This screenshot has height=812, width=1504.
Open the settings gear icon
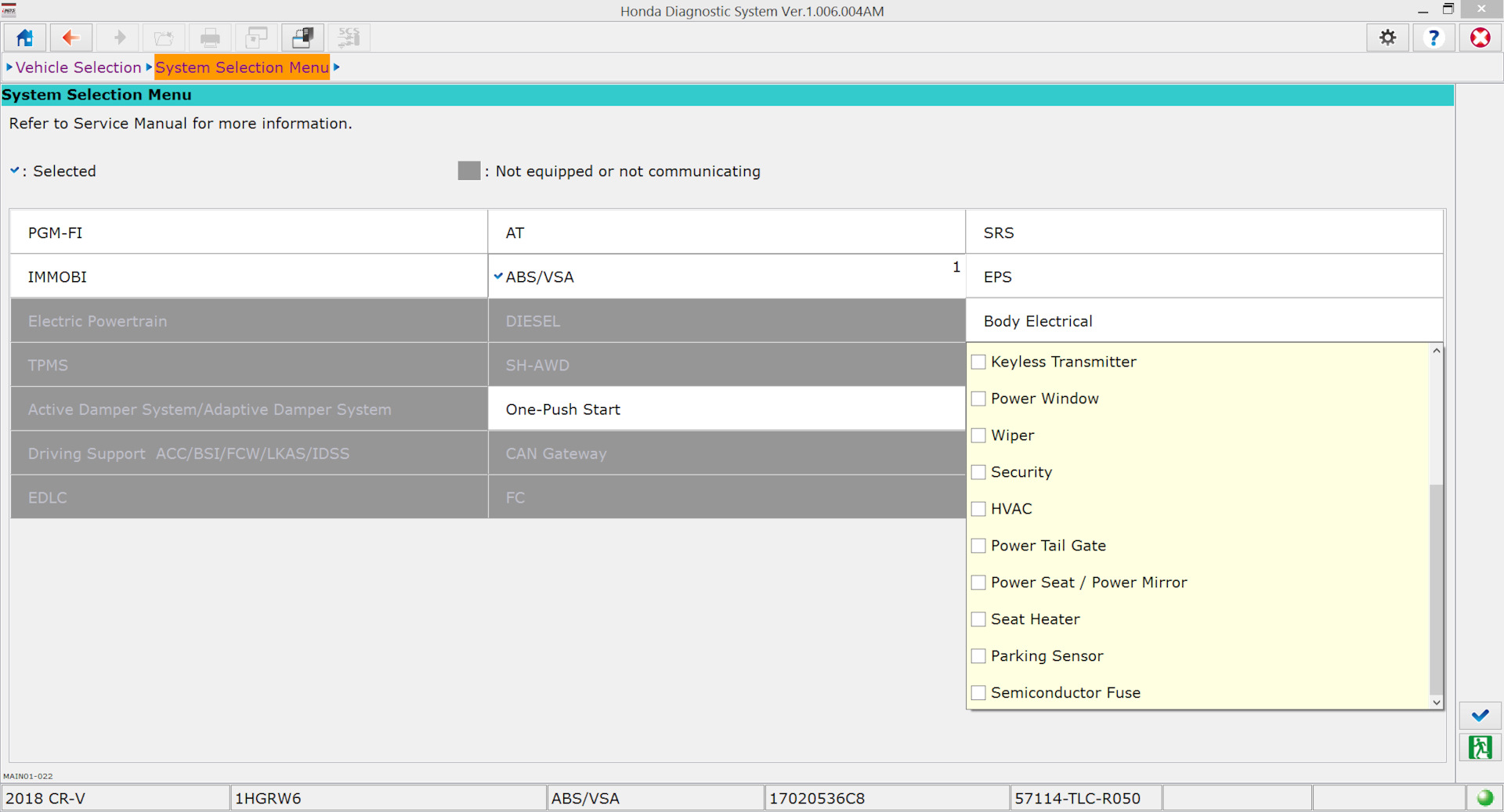tap(1387, 38)
